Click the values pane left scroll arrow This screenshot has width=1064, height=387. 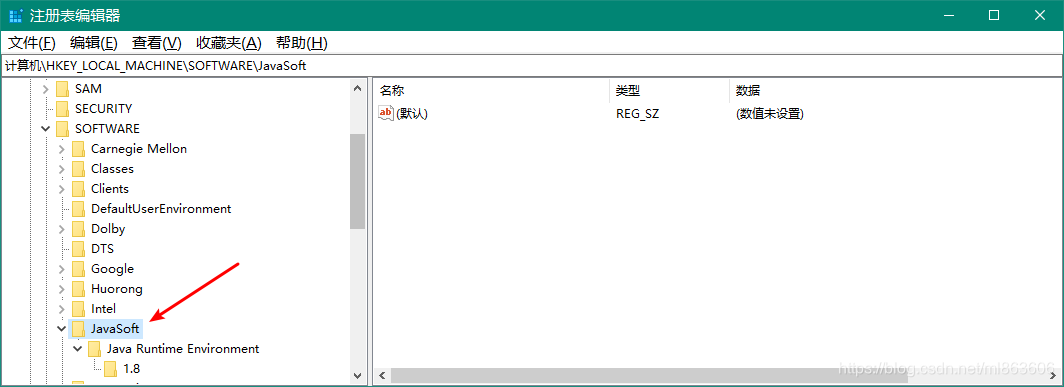click(382, 375)
